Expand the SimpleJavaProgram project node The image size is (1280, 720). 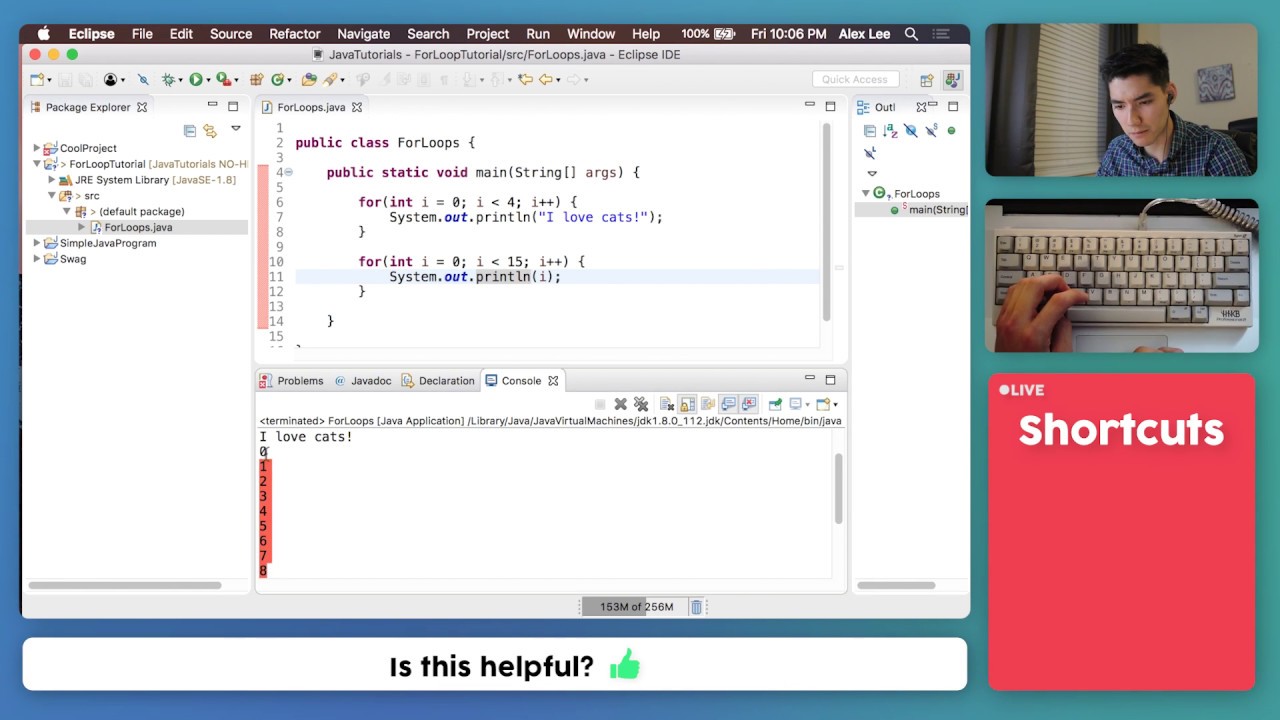point(37,243)
